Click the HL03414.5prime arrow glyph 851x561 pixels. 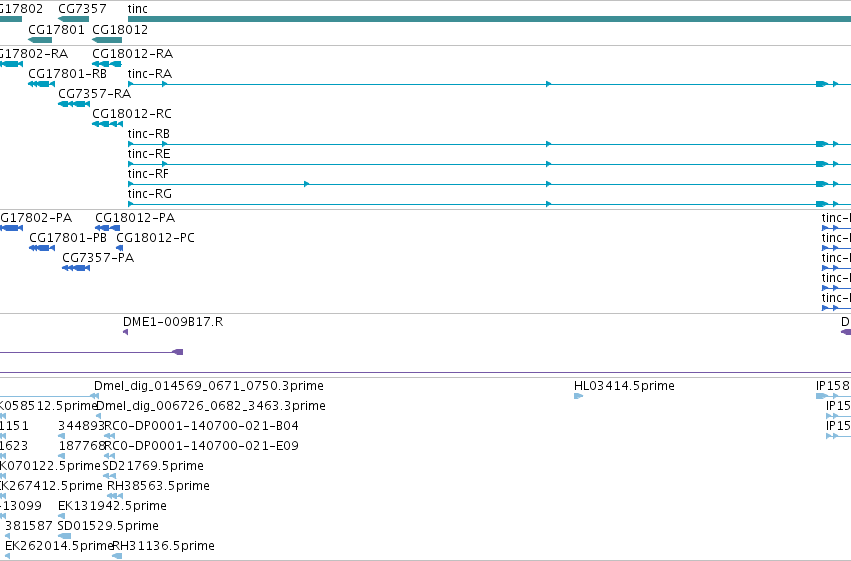(x=578, y=396)
